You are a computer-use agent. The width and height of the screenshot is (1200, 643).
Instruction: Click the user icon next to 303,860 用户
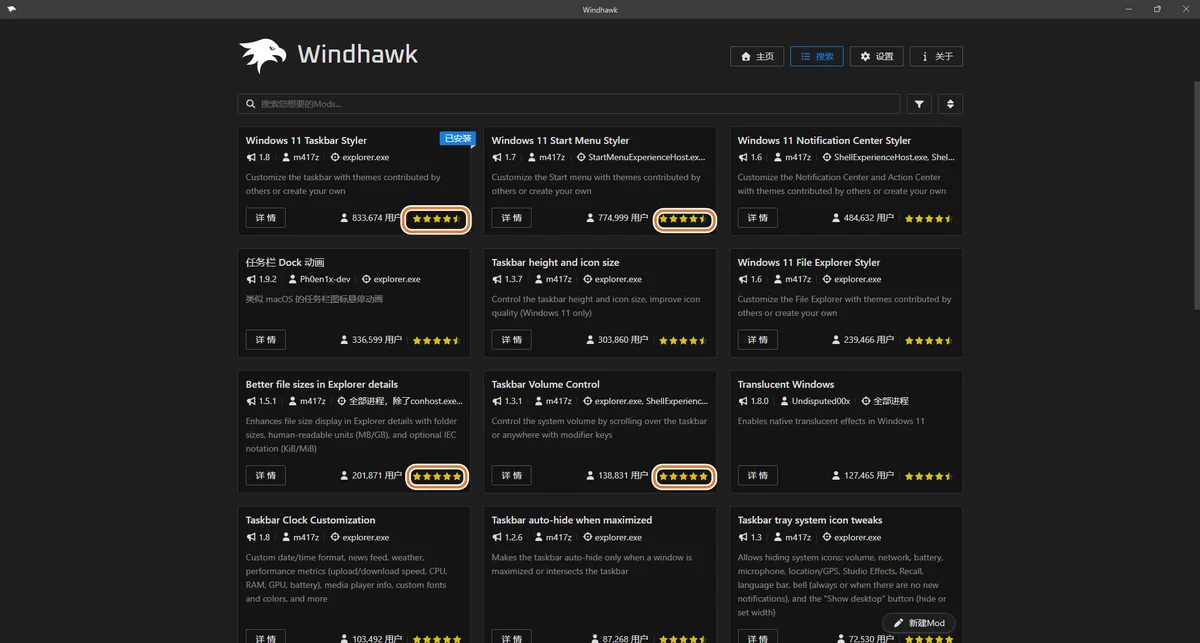point(591,340)
